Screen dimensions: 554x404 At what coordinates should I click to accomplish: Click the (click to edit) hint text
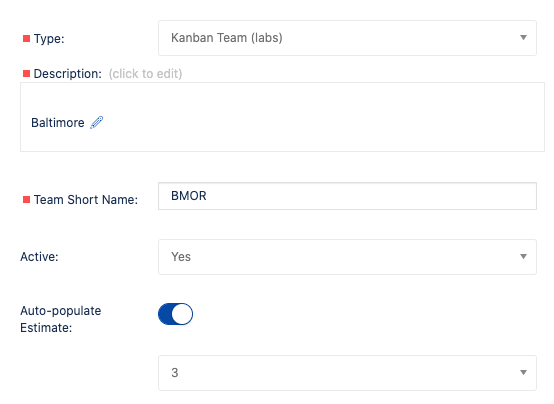pyautogui.click(x=145, y=74)
